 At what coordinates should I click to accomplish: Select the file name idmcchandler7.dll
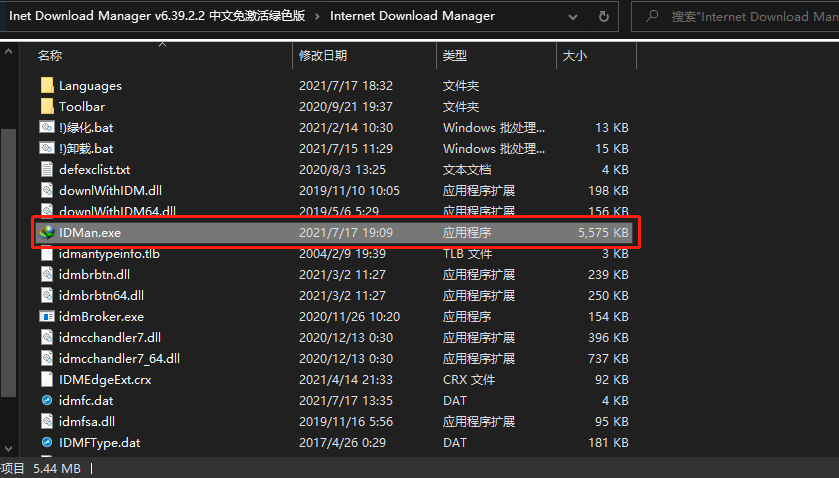[110, 337]
